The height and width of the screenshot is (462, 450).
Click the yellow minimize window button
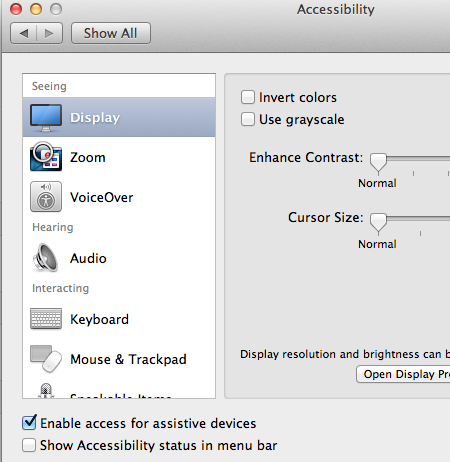click(x=36, y=9)
